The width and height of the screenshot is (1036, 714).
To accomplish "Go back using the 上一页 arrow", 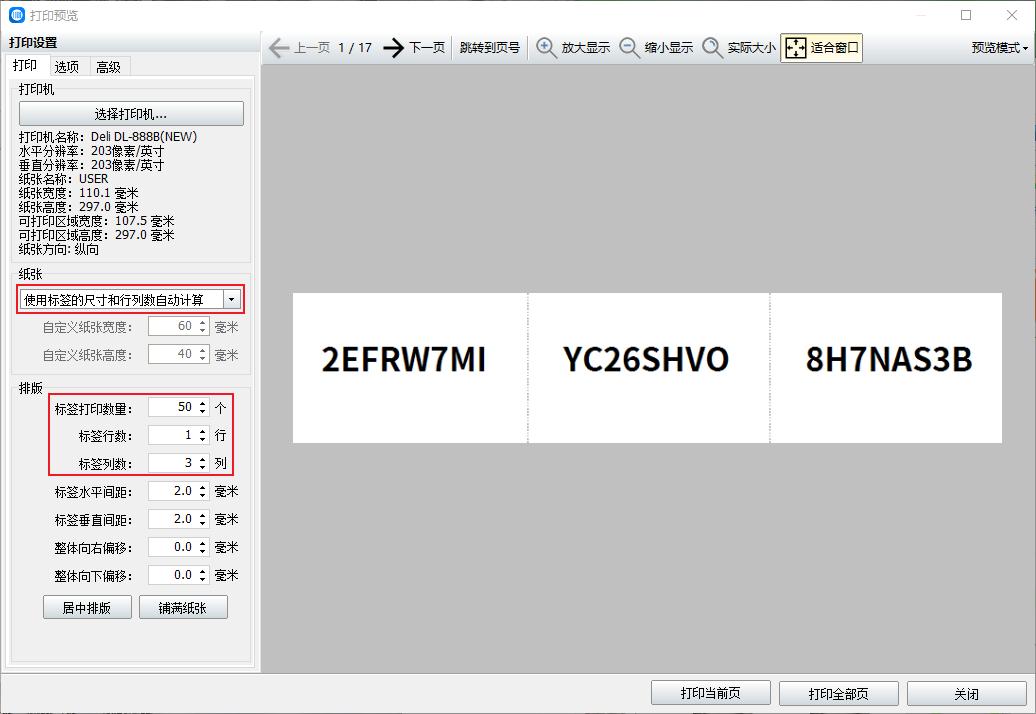I will pyautogui.click(x=278, y=46).
